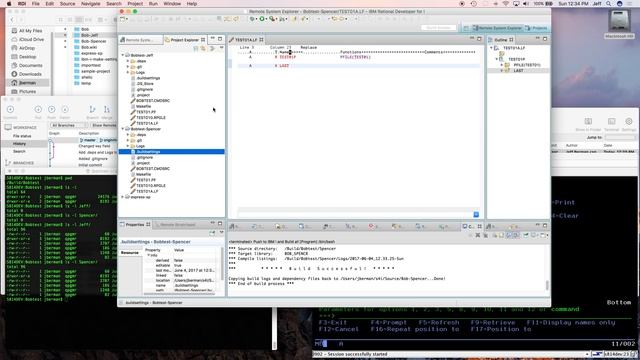Expand Logs folder under Bobtest-Jeff

(128, 72)
